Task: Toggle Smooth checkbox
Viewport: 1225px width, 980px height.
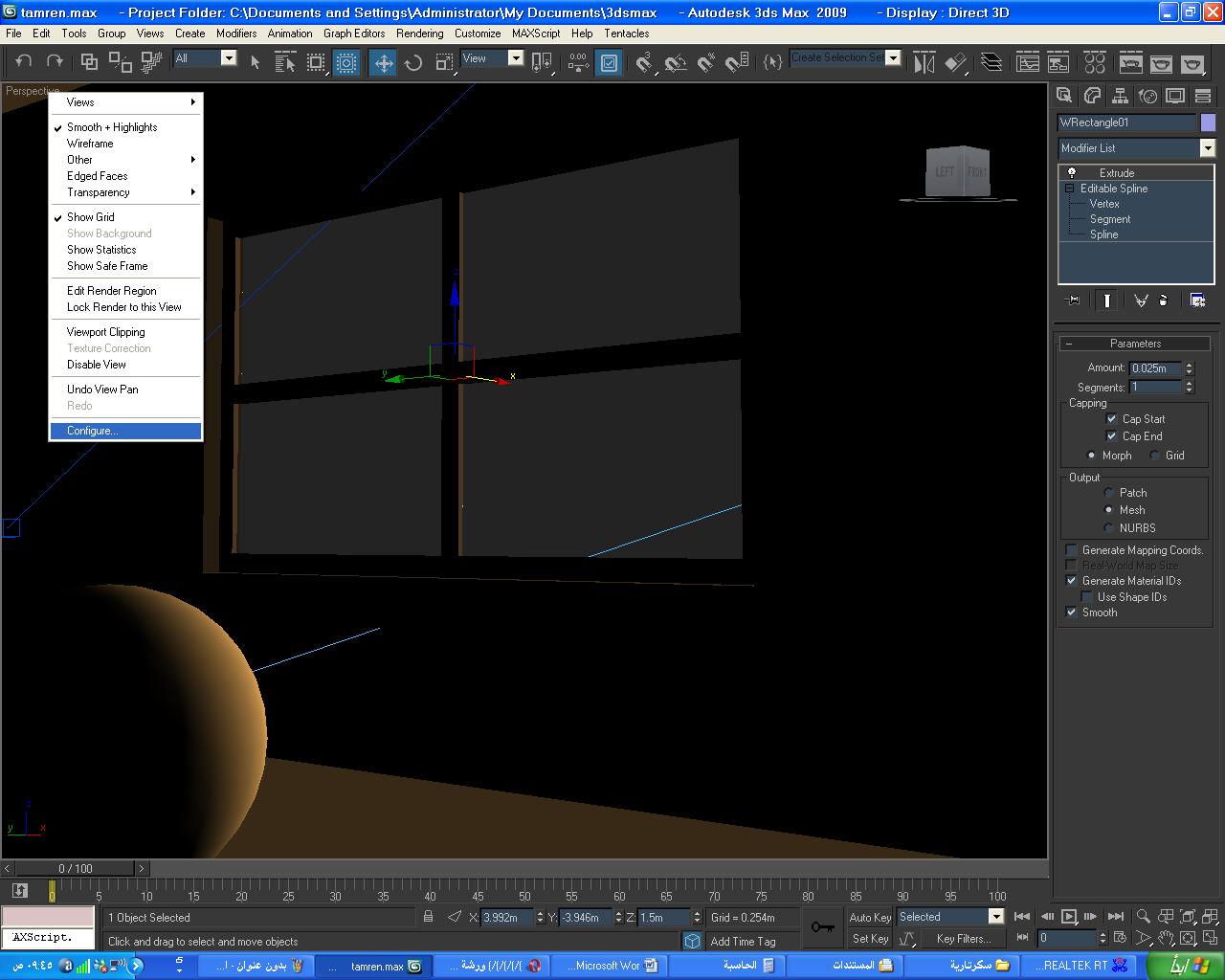Action: [1071, 612]
